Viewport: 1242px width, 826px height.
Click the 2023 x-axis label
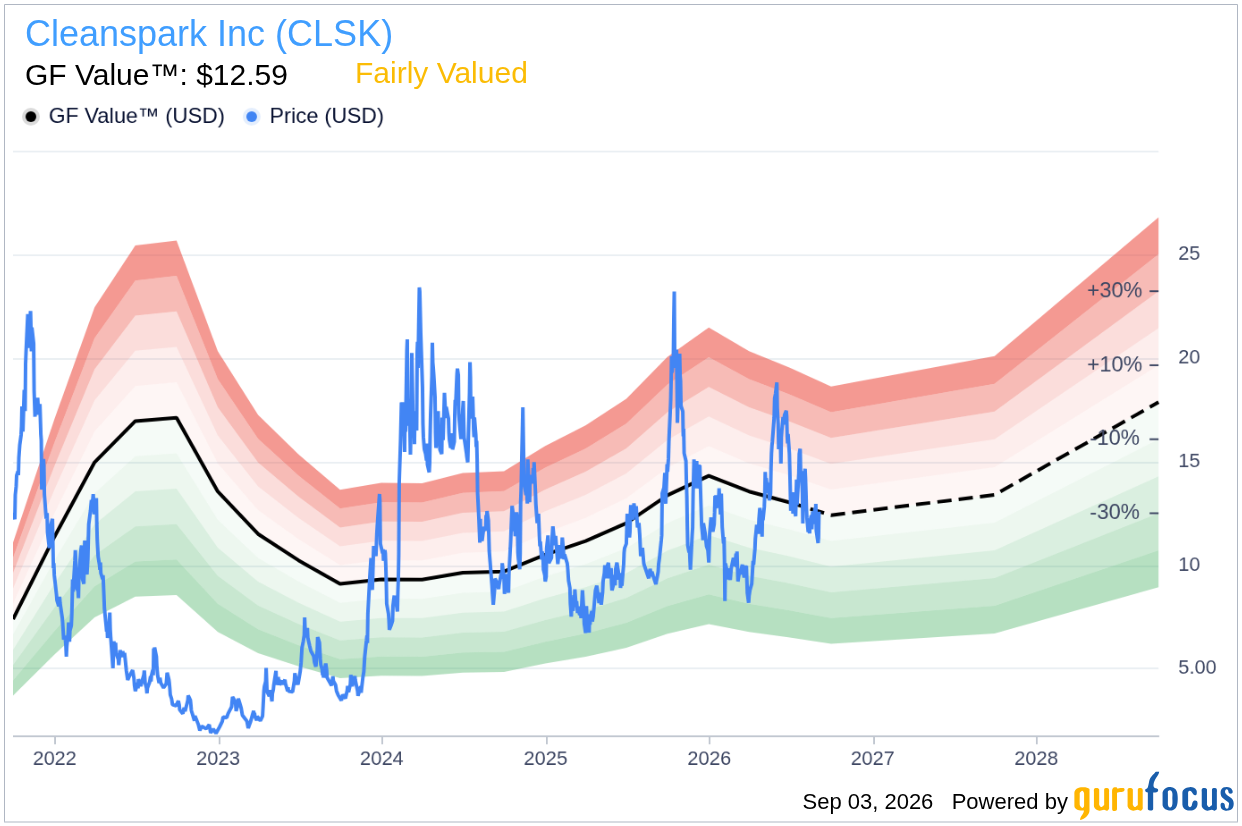pyautogui.click(x=218, y=758)
